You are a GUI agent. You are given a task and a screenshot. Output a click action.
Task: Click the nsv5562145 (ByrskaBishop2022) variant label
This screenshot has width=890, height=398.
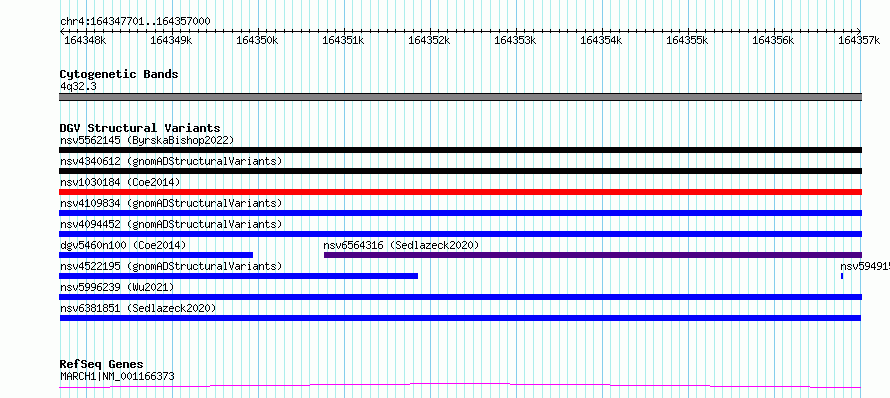point(147,140)
